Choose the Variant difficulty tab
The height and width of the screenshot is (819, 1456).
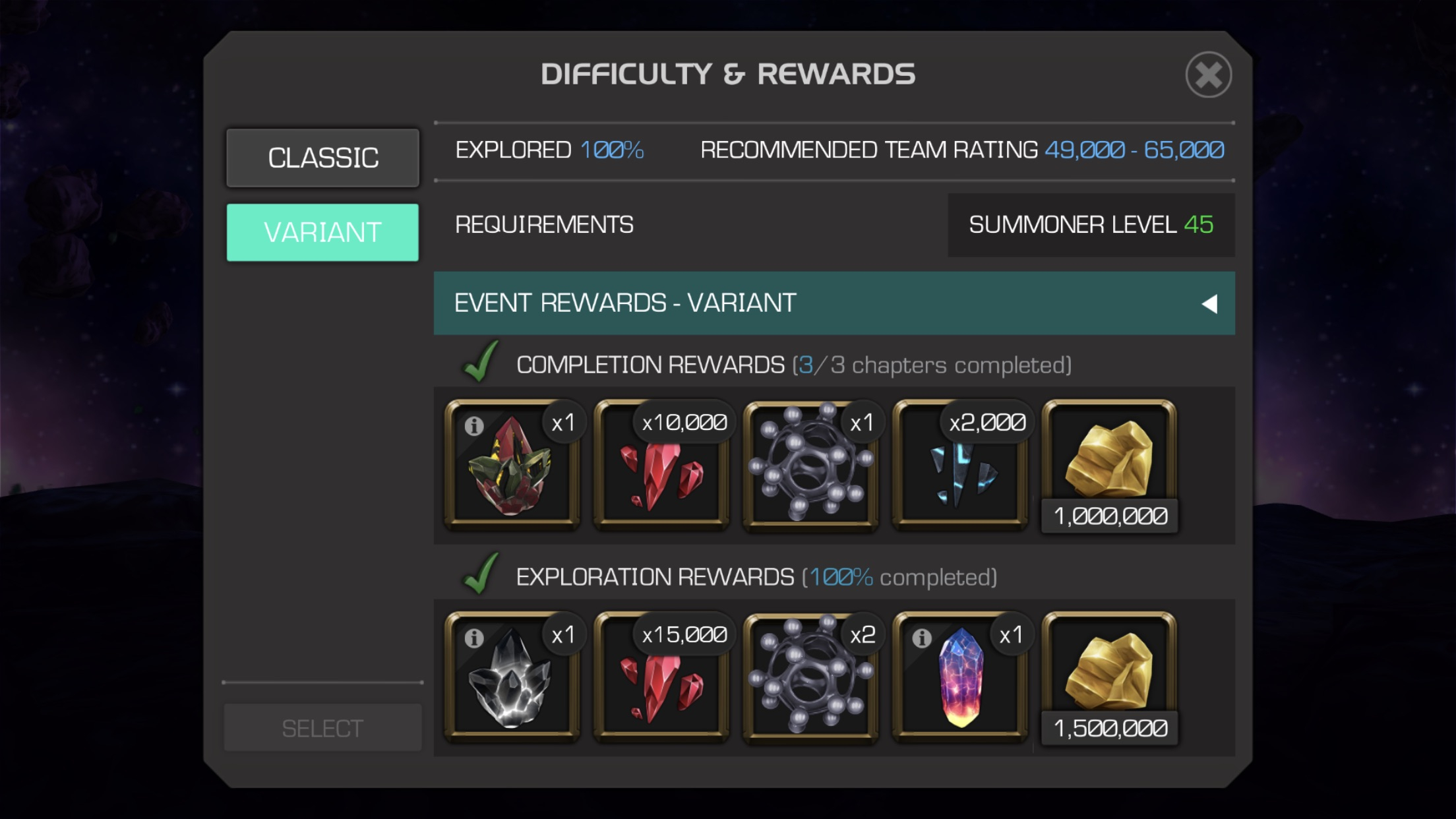322,232
